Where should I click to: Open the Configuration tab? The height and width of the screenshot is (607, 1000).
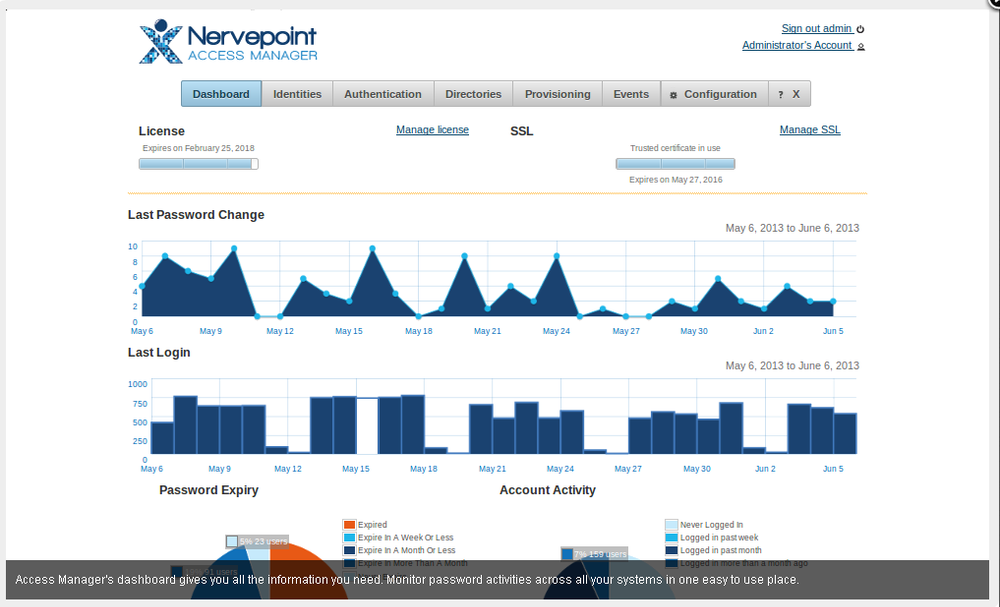(x=714, y=94)
